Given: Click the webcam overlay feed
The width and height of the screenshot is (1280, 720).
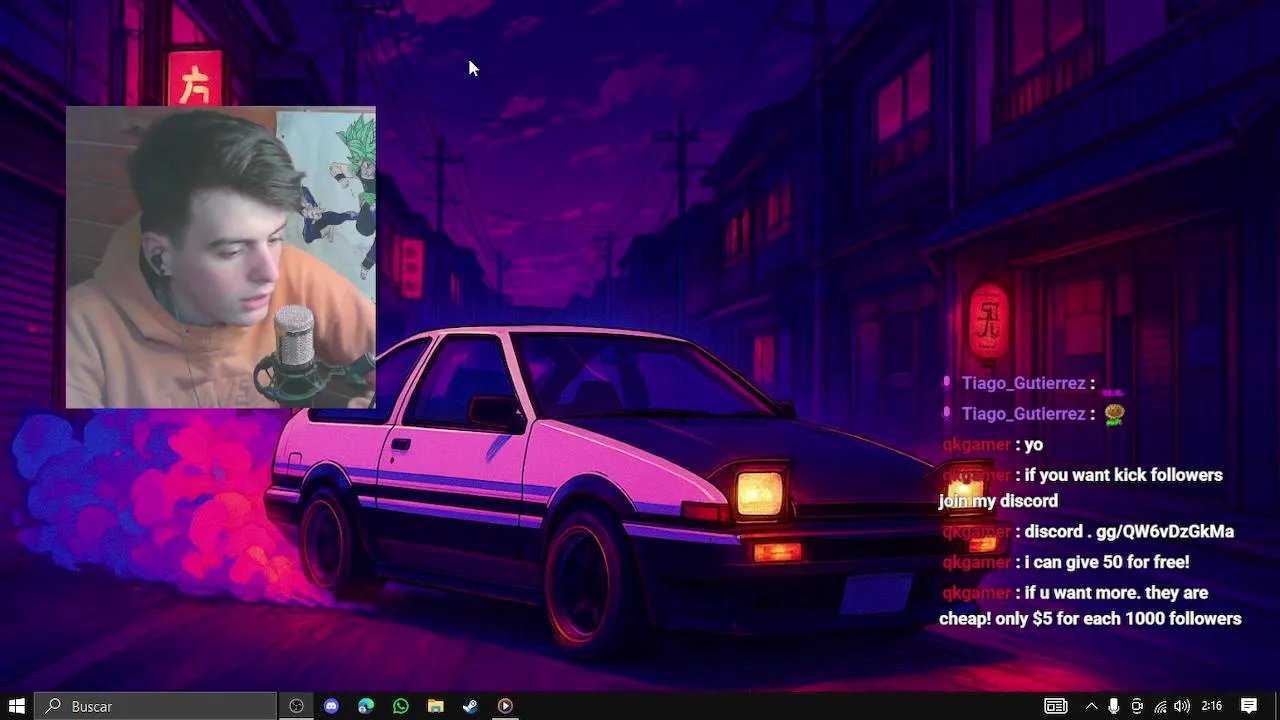Looking at the screenshot, I should [221, 258].
